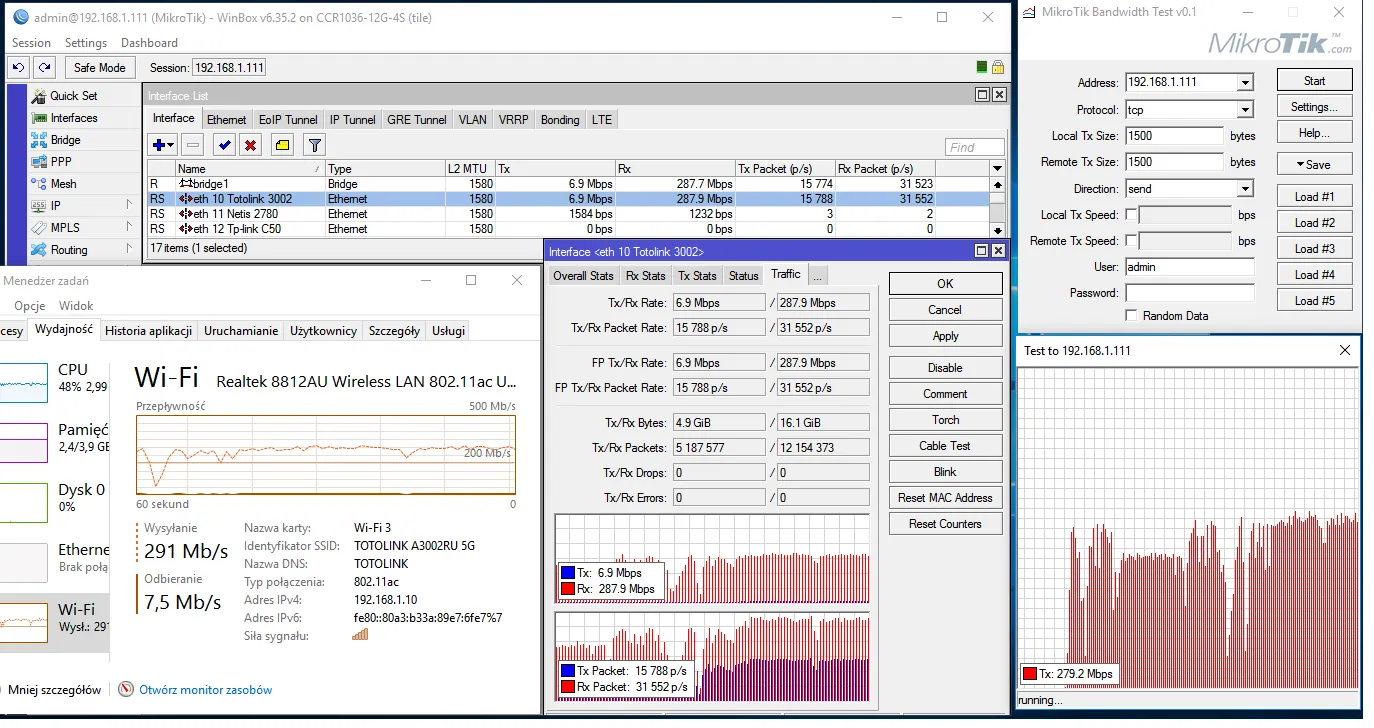Viewport: 1374px width, 728px height.
Task: Click the Cable Test button
Action: coord(945,446)
